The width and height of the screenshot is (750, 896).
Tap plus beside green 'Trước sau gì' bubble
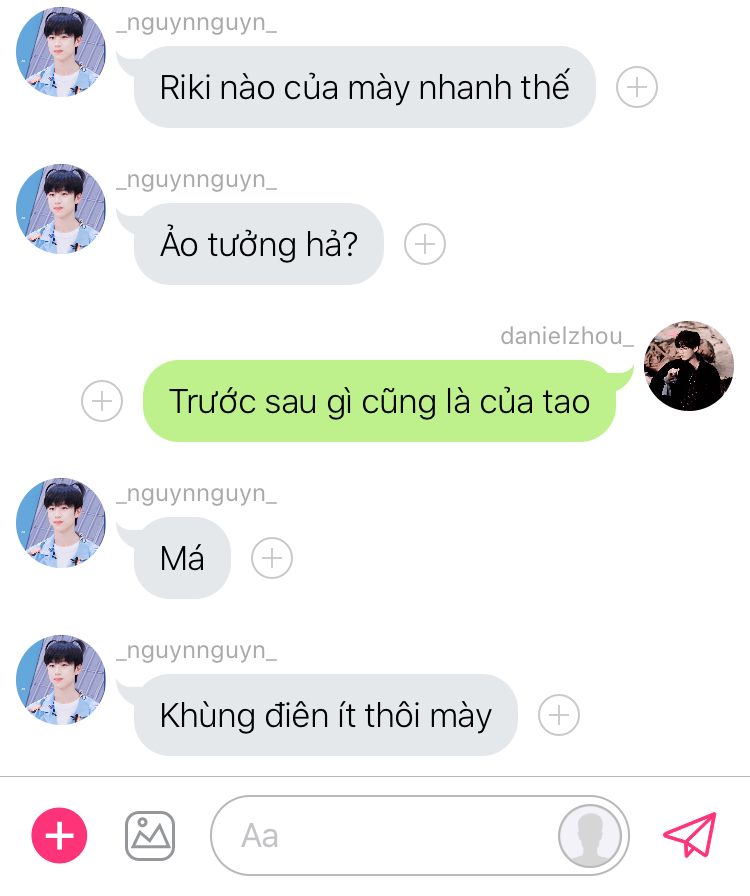point(102,401)
